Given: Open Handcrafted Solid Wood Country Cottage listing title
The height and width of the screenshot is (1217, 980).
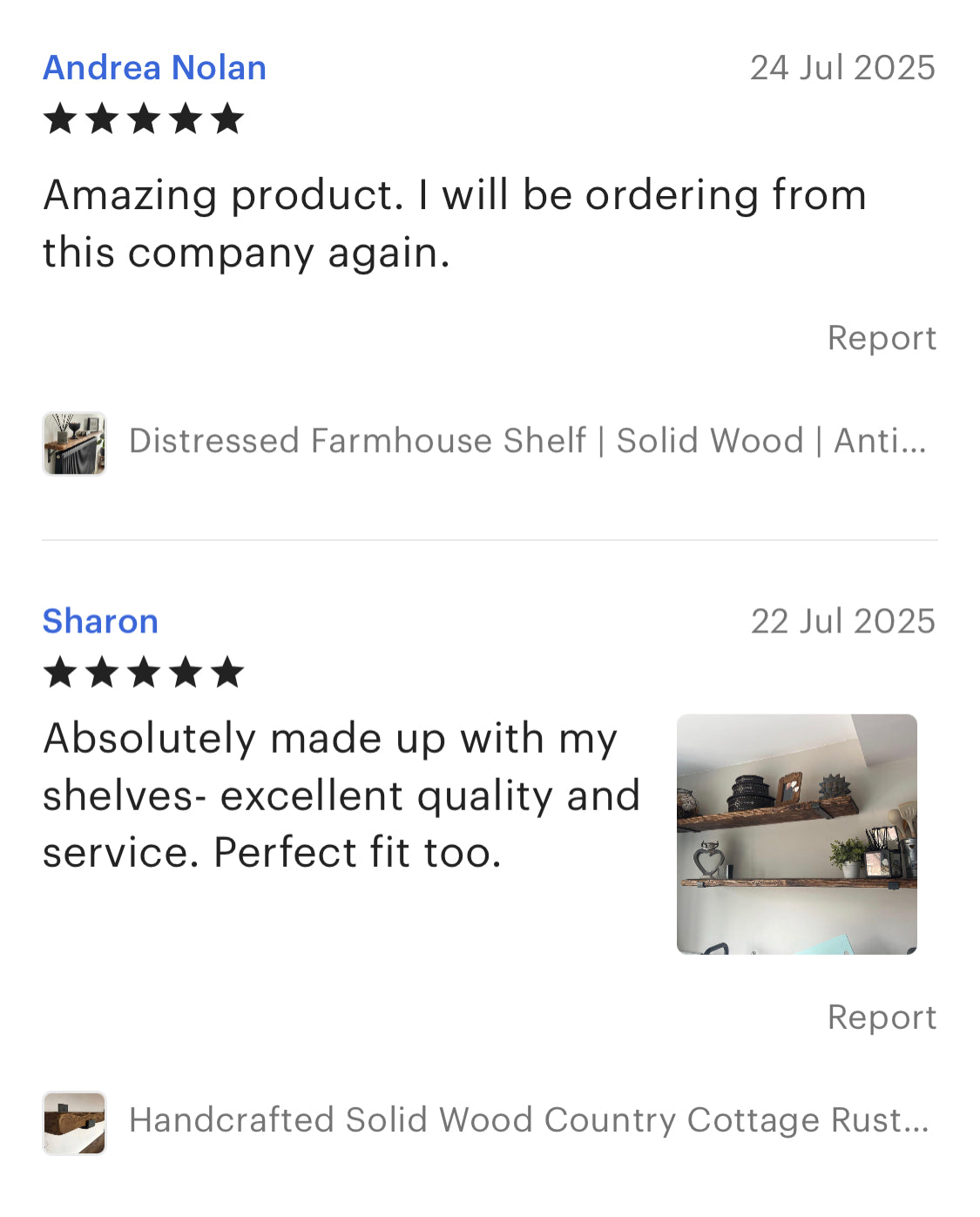Looking at the screenshot, I should [529, 1120].
